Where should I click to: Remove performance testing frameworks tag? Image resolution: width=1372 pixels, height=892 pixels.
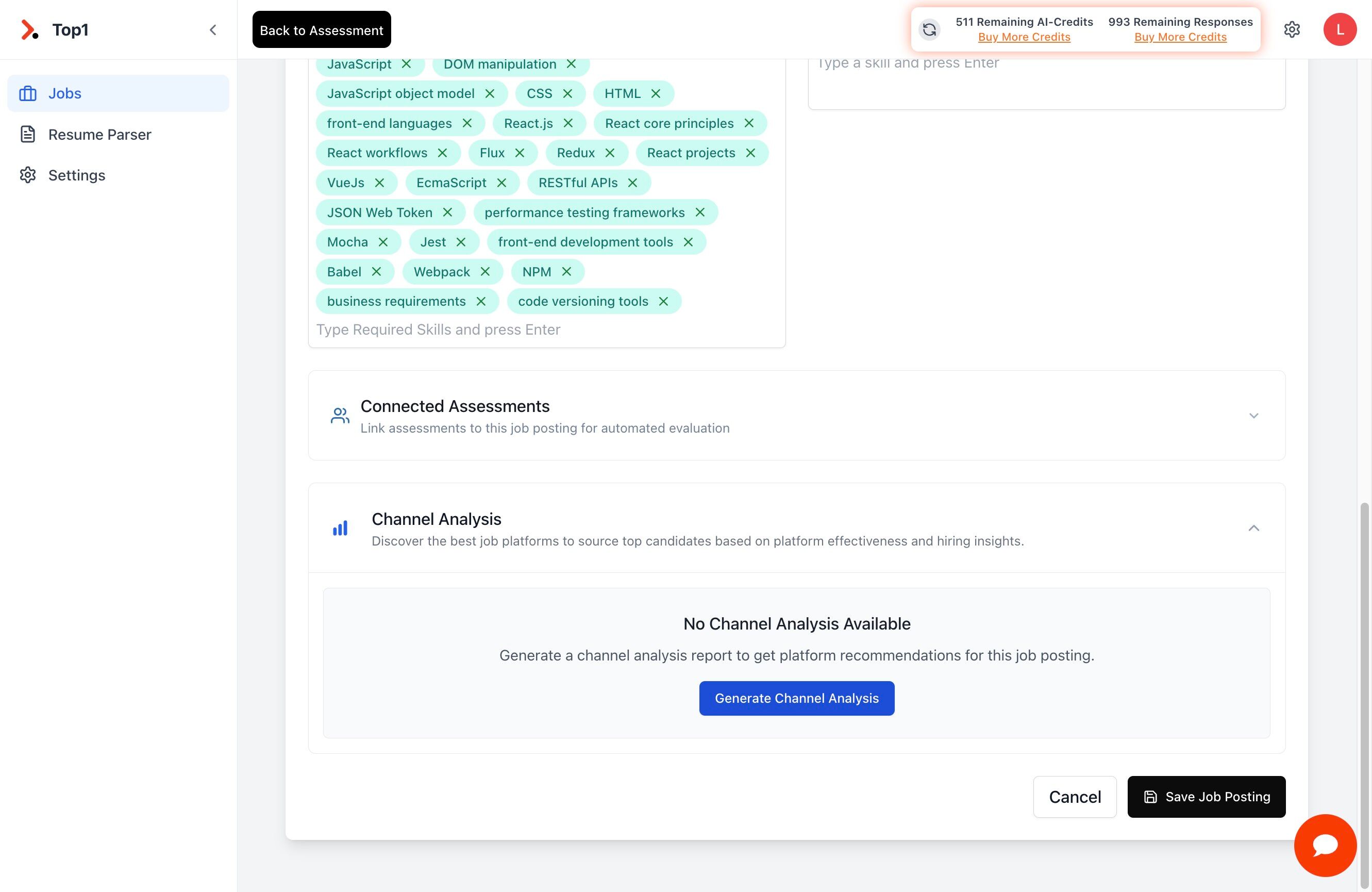coord(700,213)
